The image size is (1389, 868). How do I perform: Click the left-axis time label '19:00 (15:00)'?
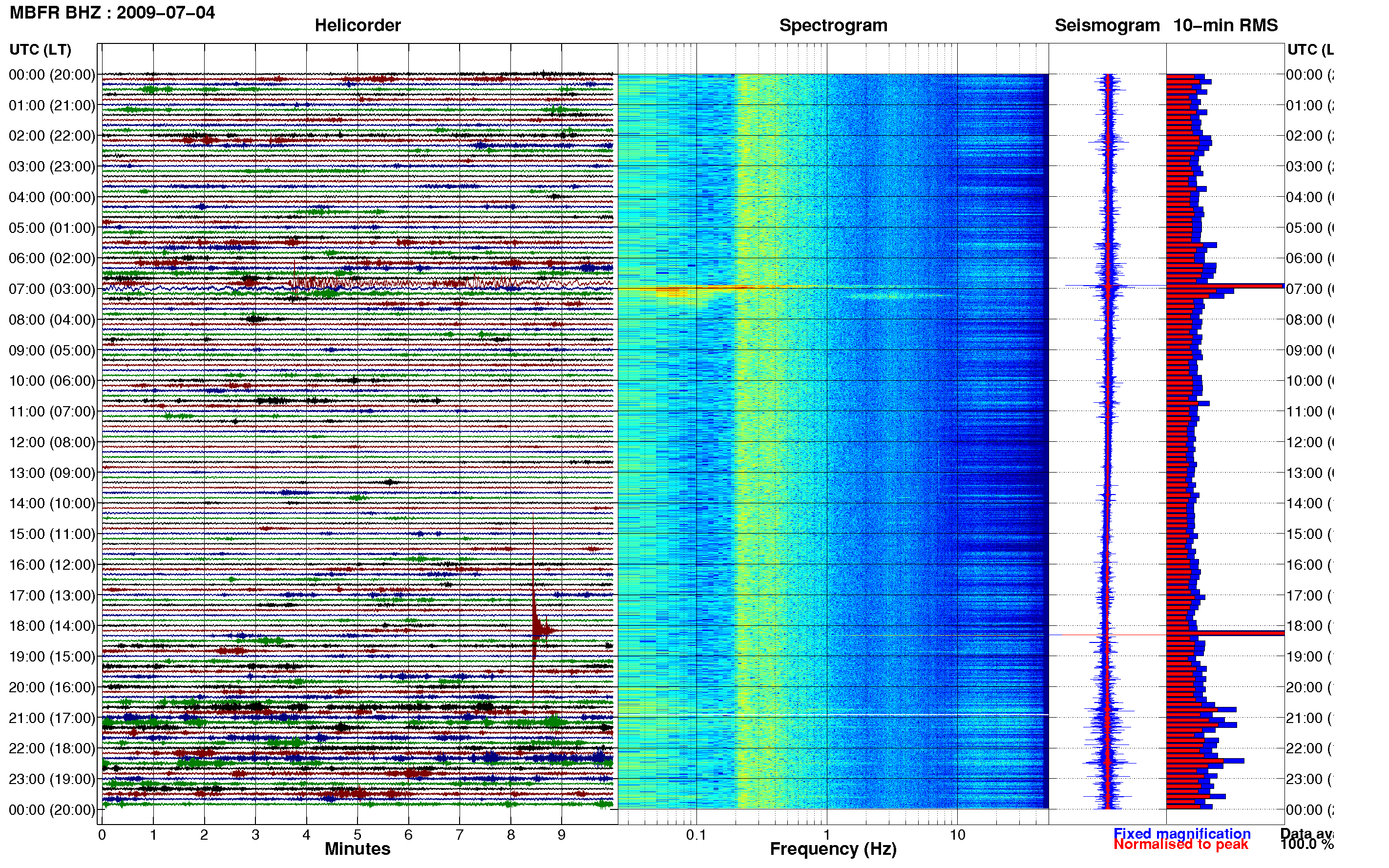(52, 657)
